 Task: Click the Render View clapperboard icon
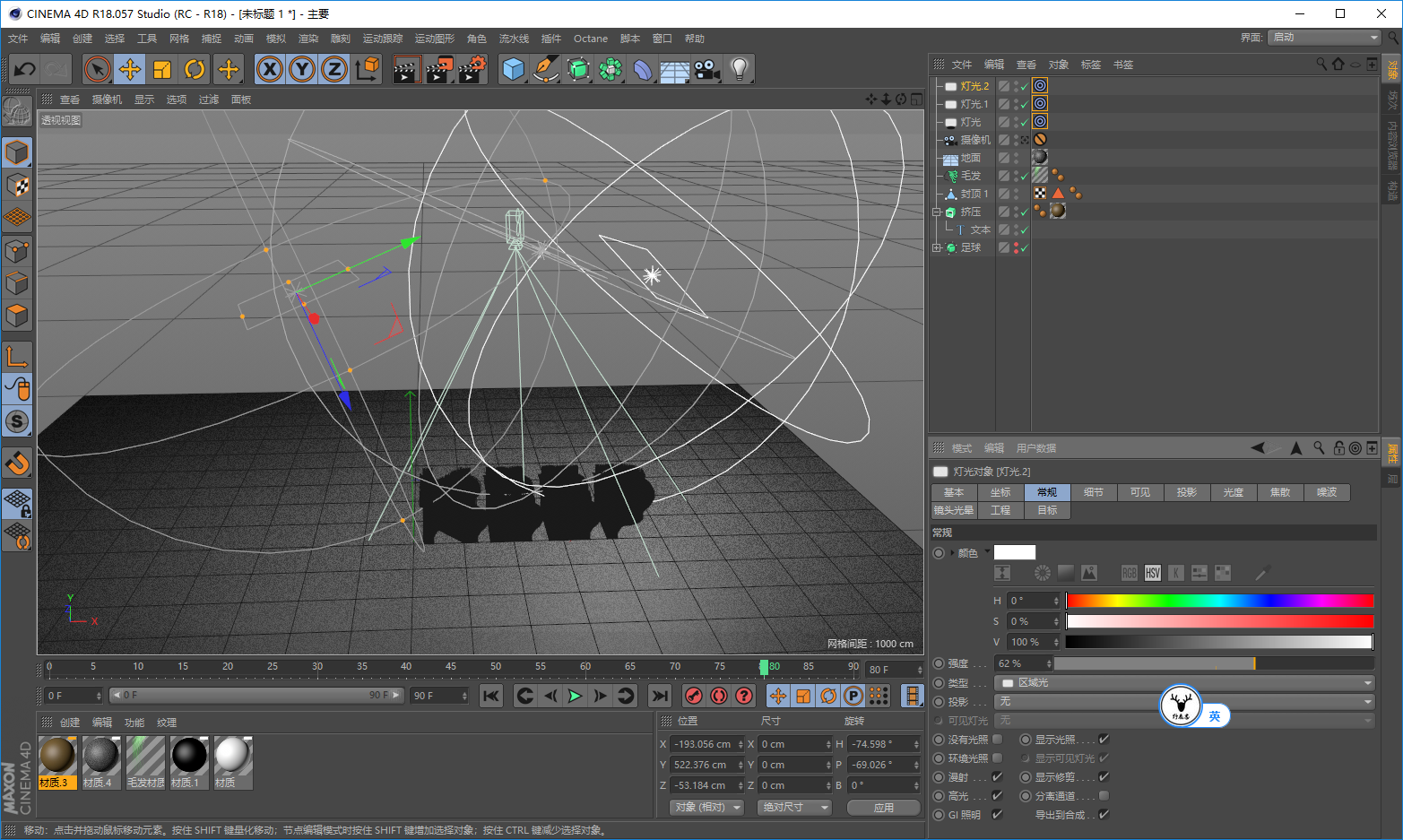407,69
